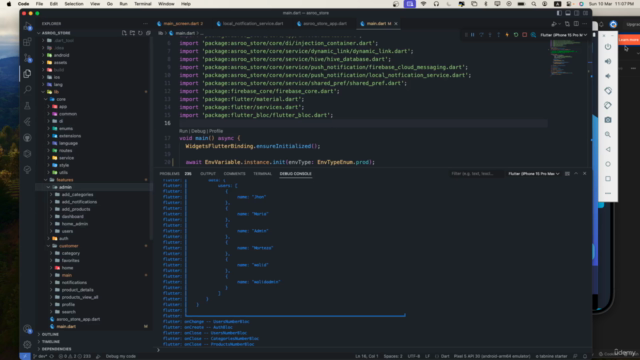The image size is (640, 360).
Task: Click the emulator zoom magnifier icon
Action: (608, 135)
